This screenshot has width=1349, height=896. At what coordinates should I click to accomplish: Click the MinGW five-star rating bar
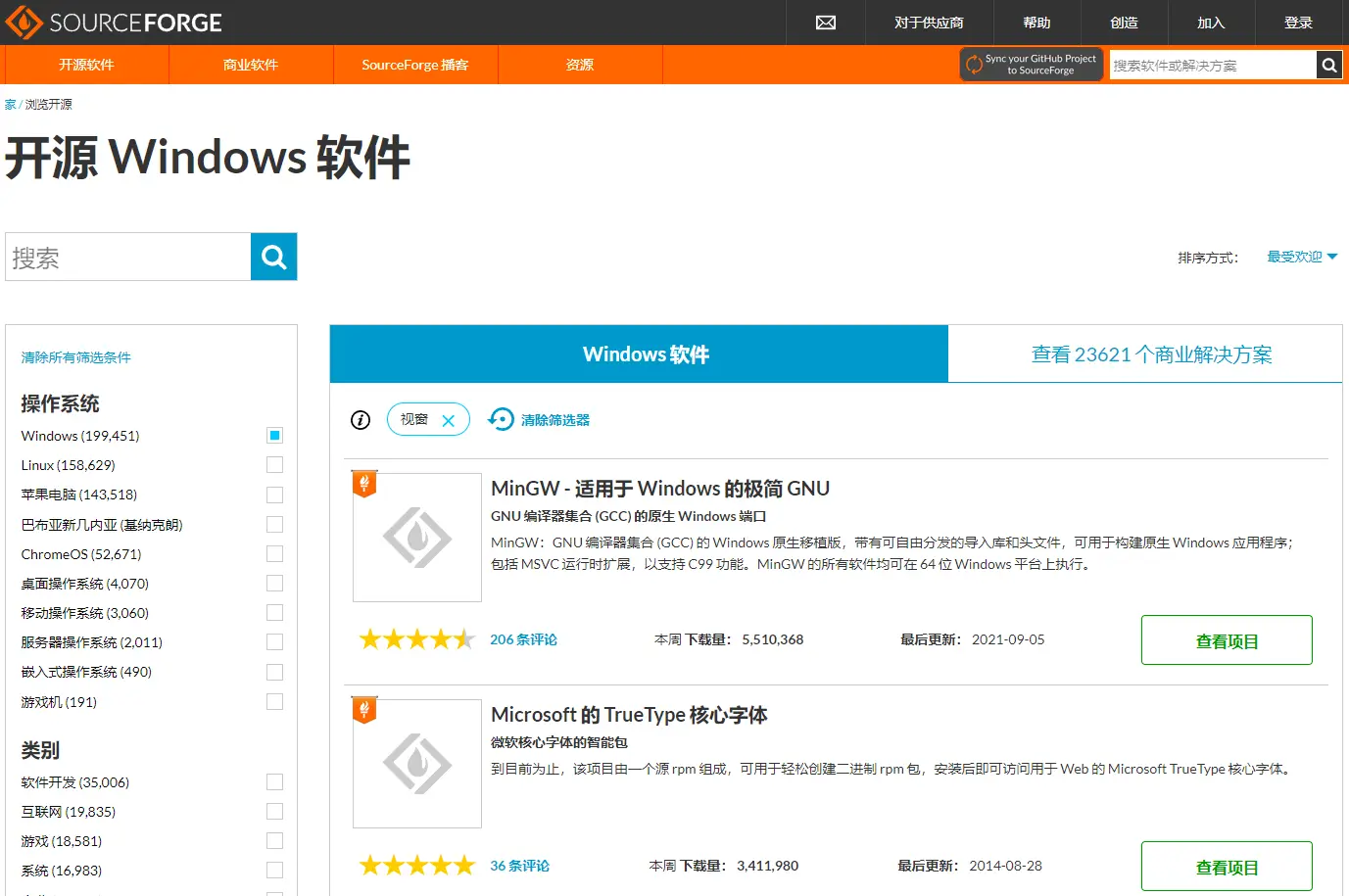pyautogui.click(x=416, y=639)
